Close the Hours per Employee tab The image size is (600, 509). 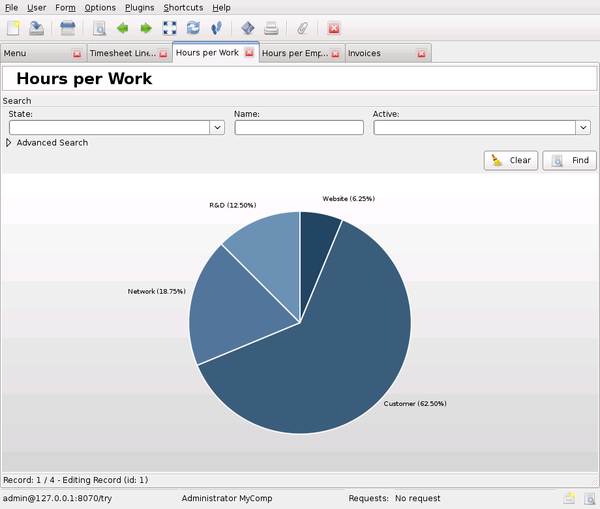click(335, 54)
